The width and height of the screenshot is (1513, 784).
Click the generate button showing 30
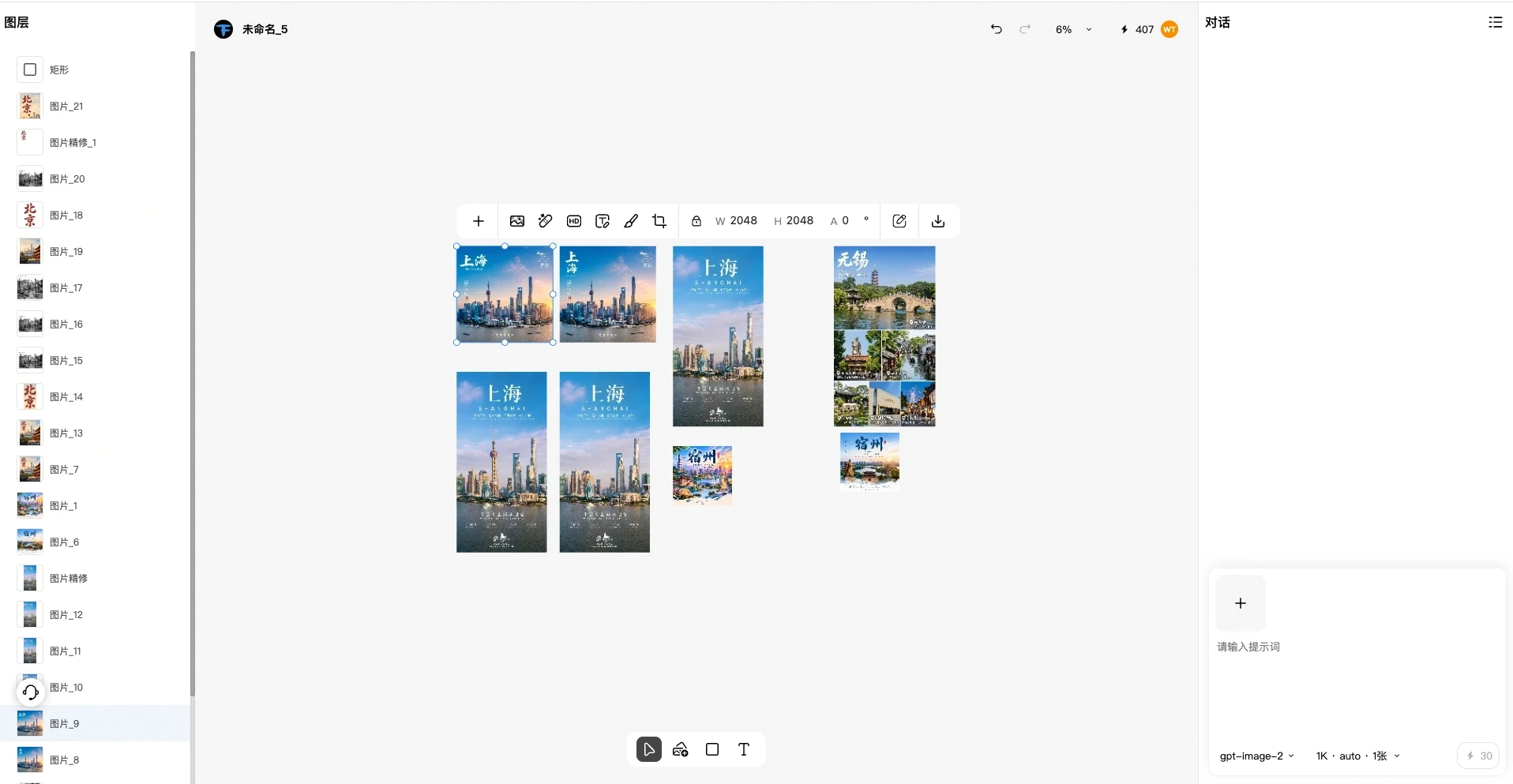(1479, 756)
